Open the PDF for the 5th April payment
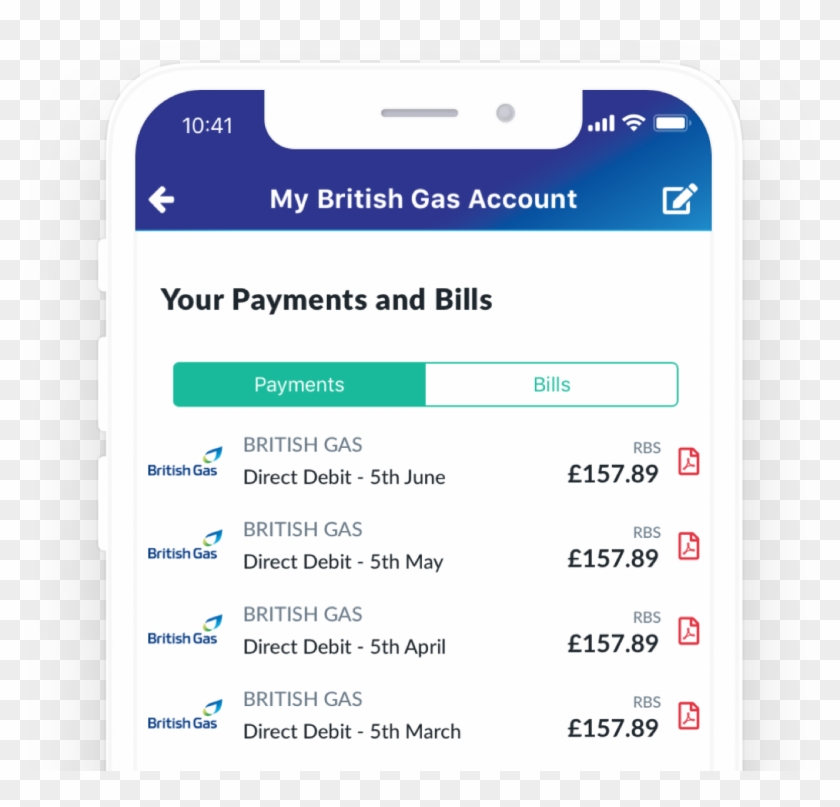This screenshot has height=807, width=840. coord(687,631)
